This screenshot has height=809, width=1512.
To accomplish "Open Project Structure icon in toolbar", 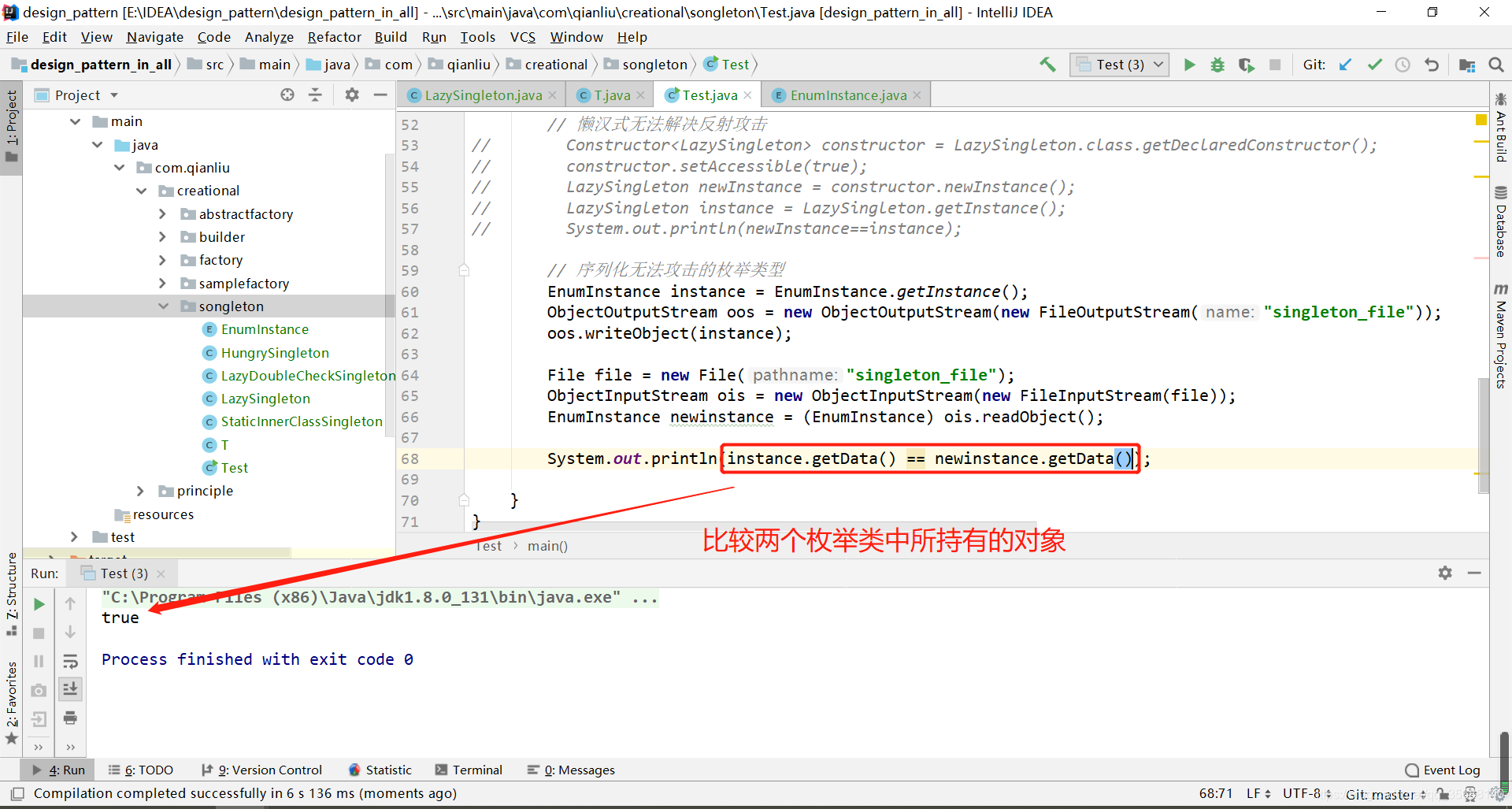I will [1467, 65].
